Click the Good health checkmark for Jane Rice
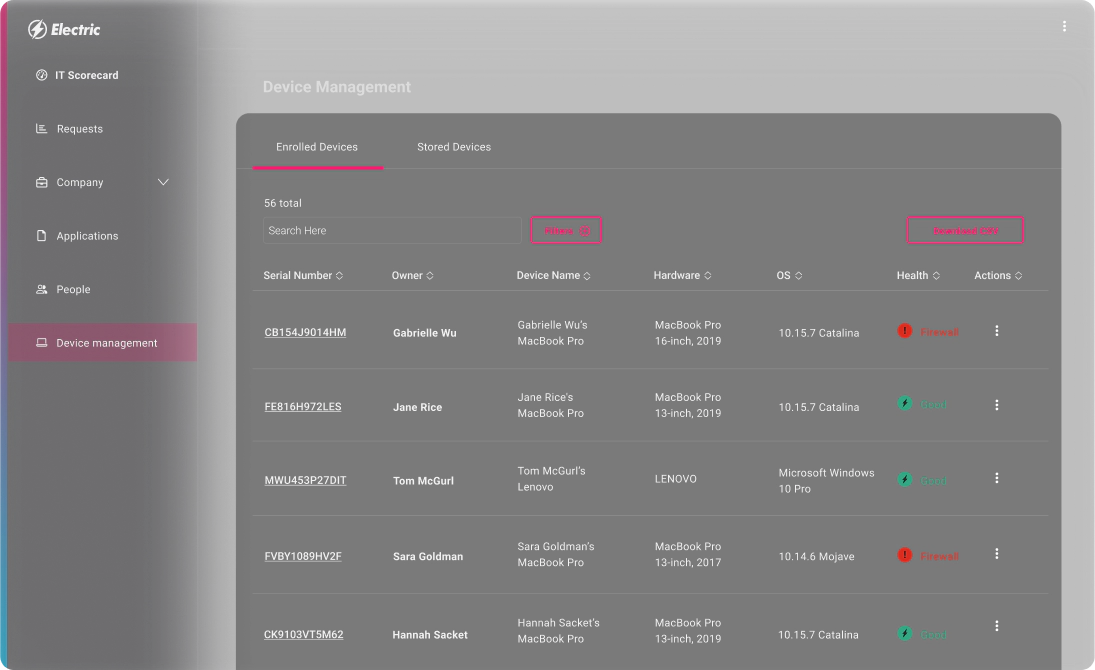 [x=903, y=404]
